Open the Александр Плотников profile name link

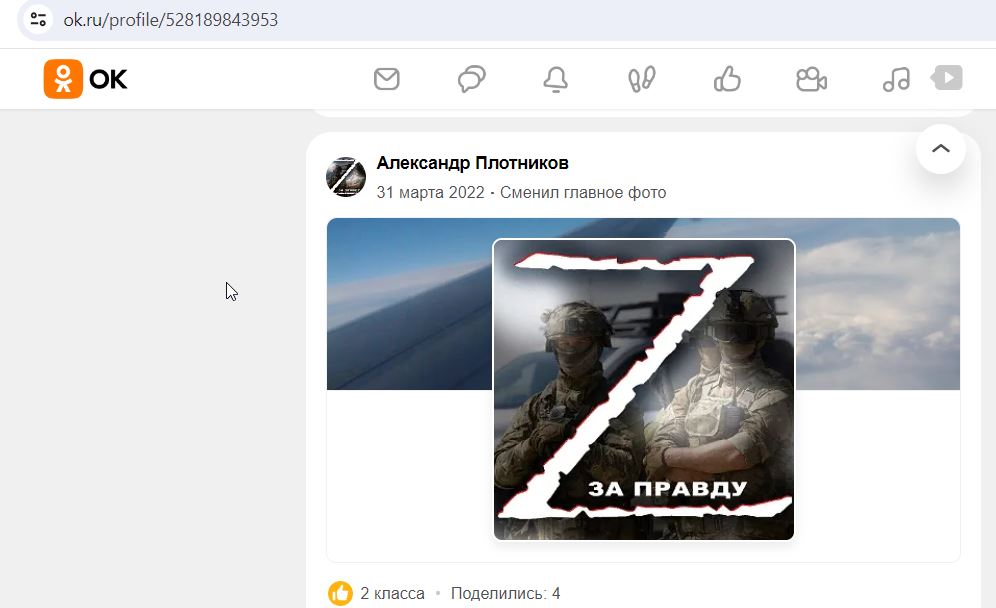[473, 163]
